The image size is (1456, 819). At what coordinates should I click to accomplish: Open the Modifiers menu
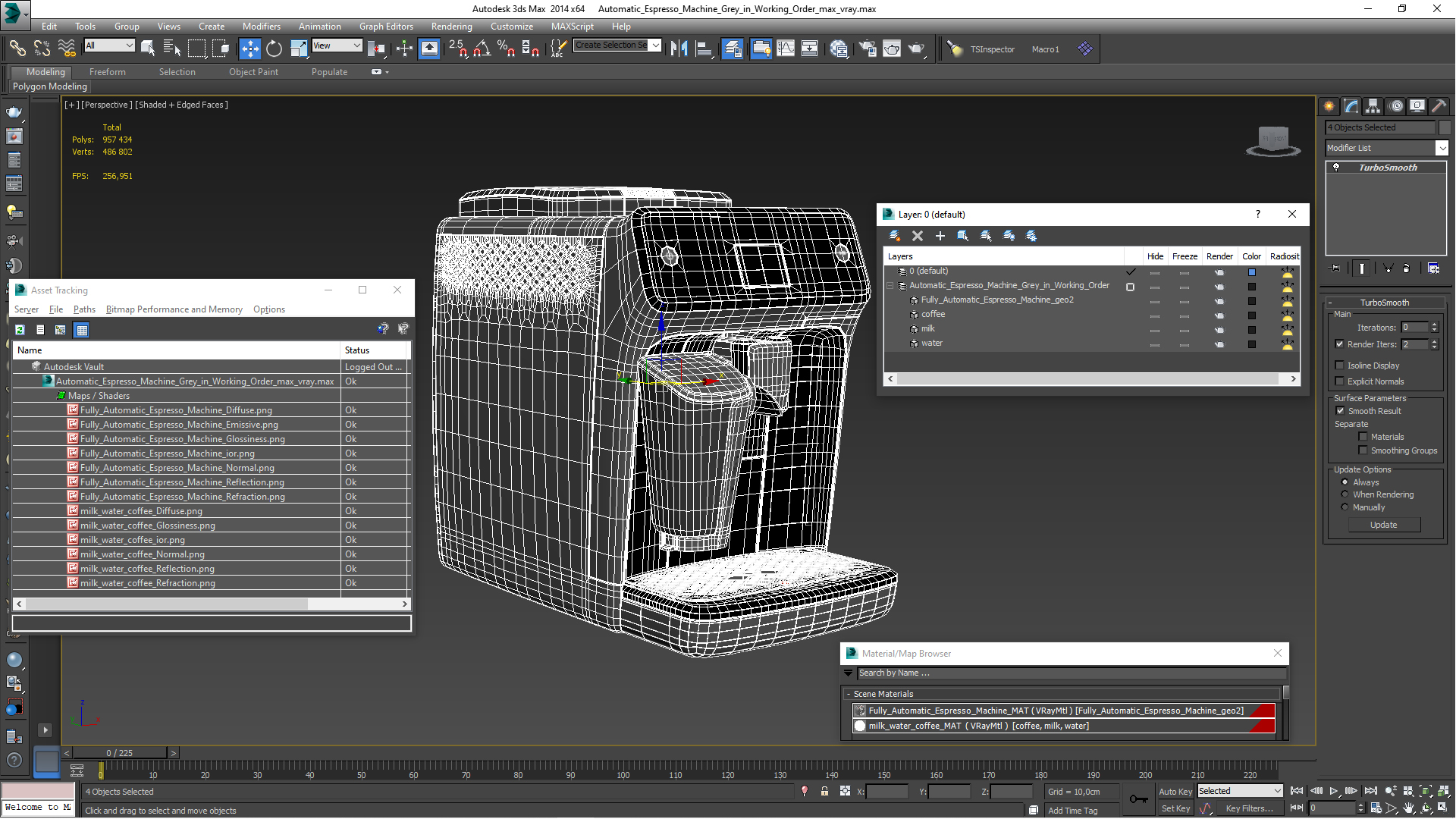pos(261,27)
